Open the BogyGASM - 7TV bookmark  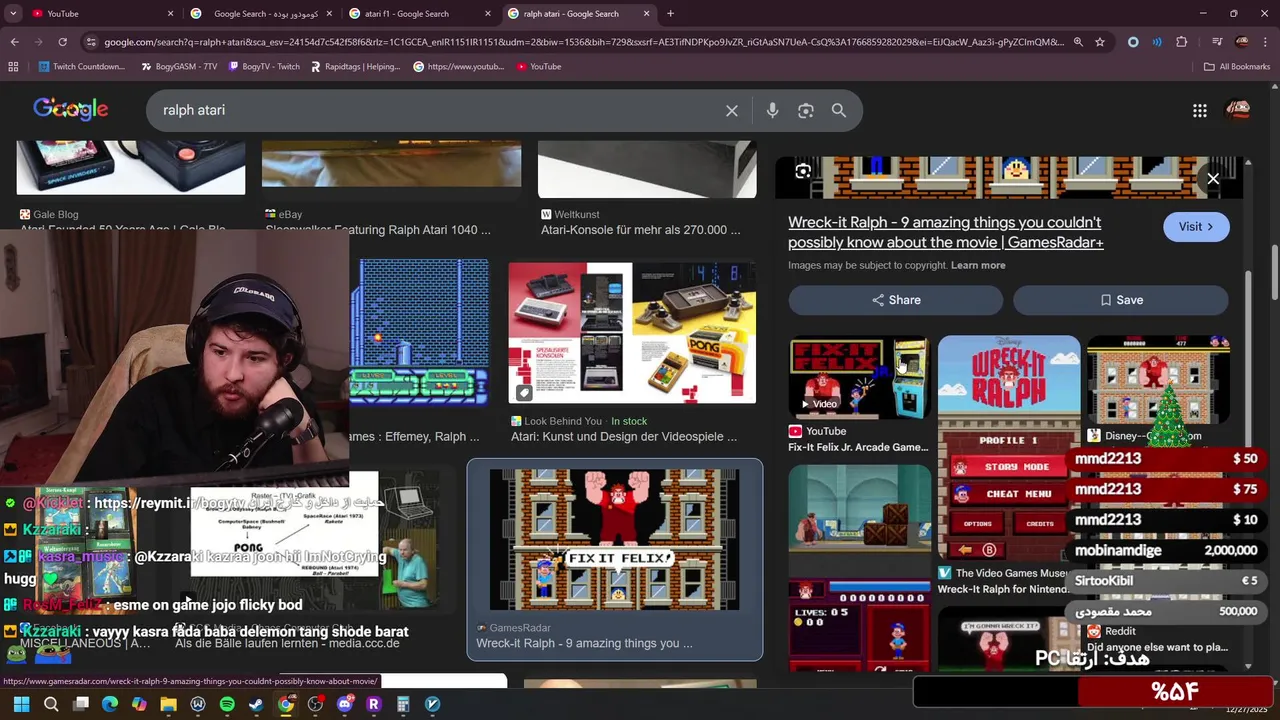tap(179, 66)
